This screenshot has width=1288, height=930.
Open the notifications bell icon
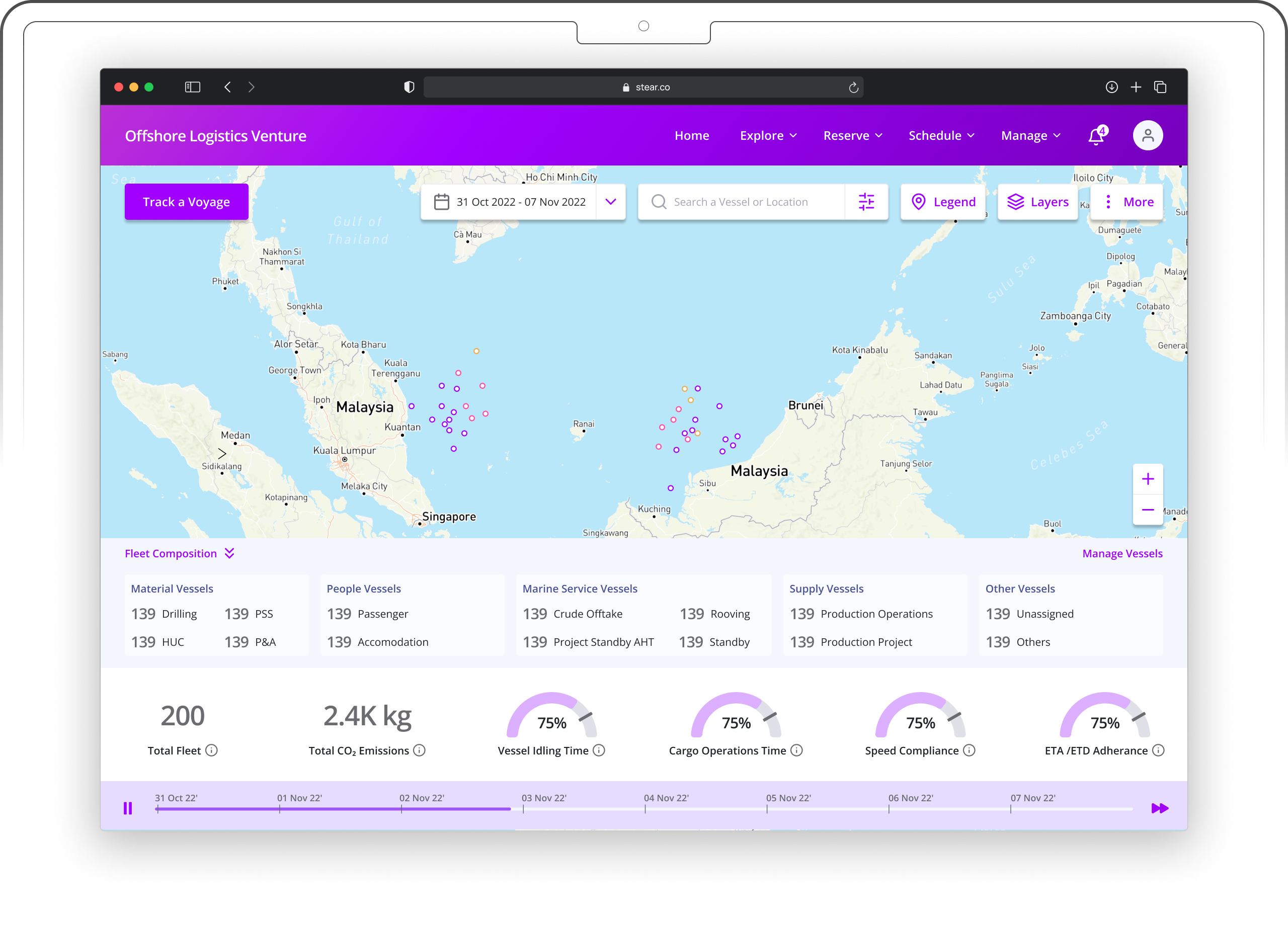click(1096, 137)
